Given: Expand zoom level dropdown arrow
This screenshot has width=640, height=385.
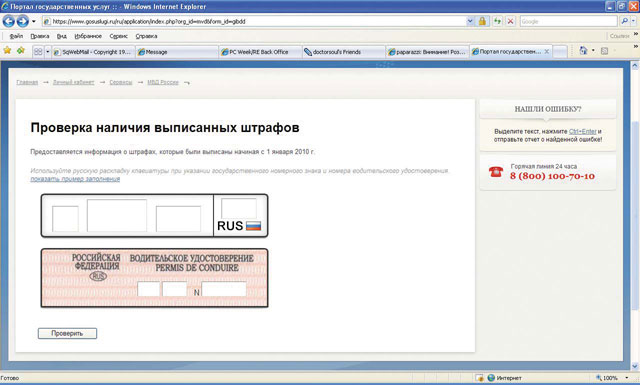Looking at the screenshot, I should coord(627,378).
